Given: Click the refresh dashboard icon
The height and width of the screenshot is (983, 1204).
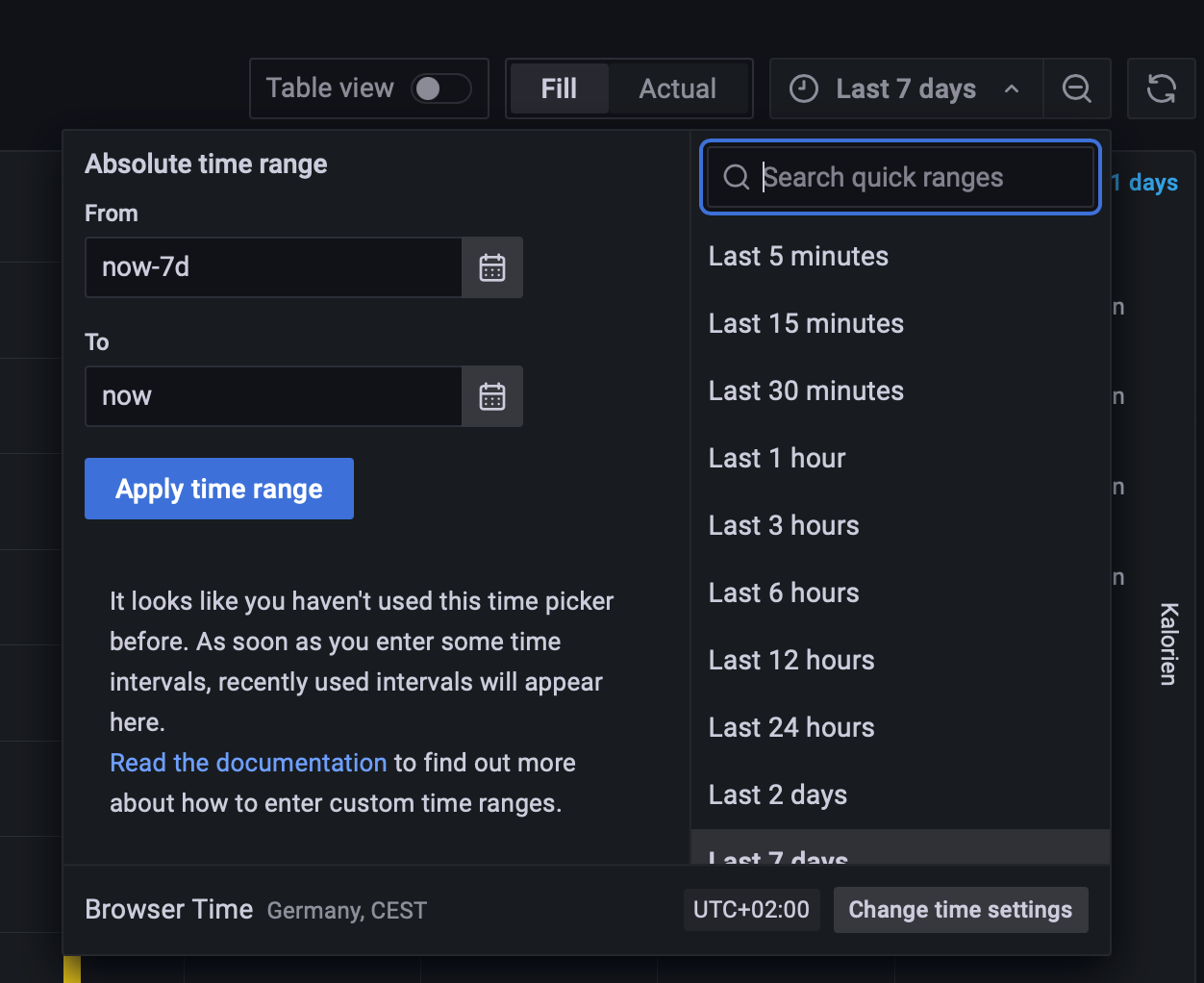Looking at the screenshot, I should pyautogui.click(x=1162, y=88).
